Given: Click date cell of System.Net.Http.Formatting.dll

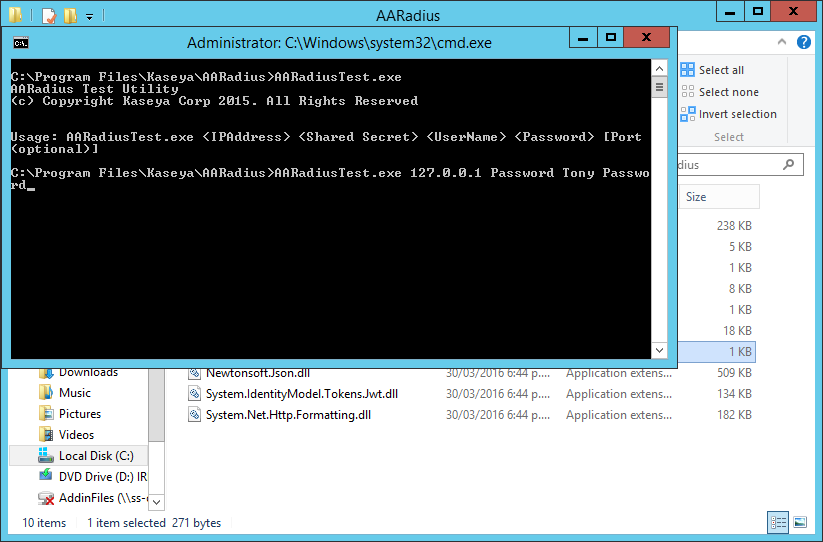Looking at the screenshot, I should click(498, 415).
